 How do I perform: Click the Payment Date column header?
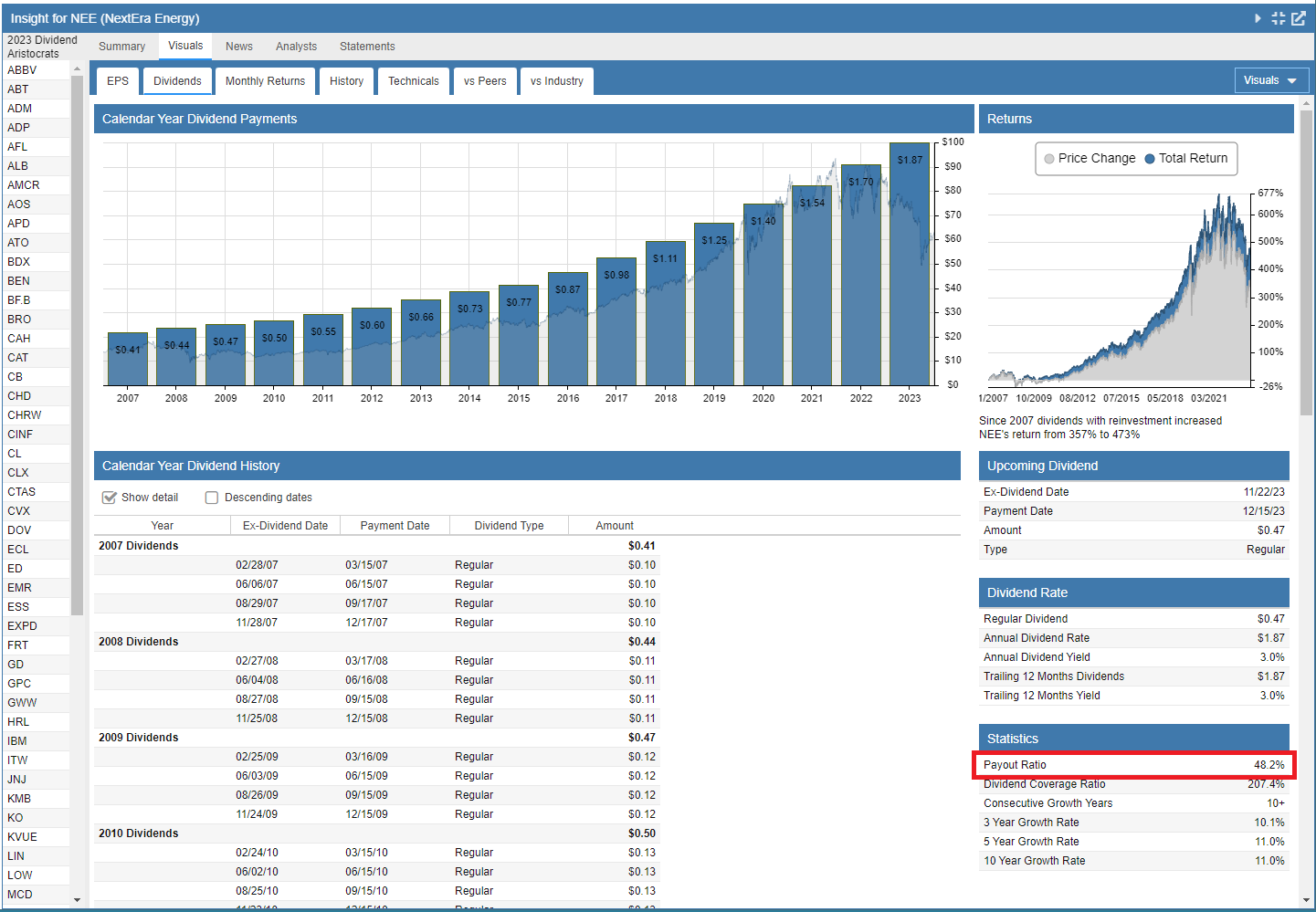(395, 526)
